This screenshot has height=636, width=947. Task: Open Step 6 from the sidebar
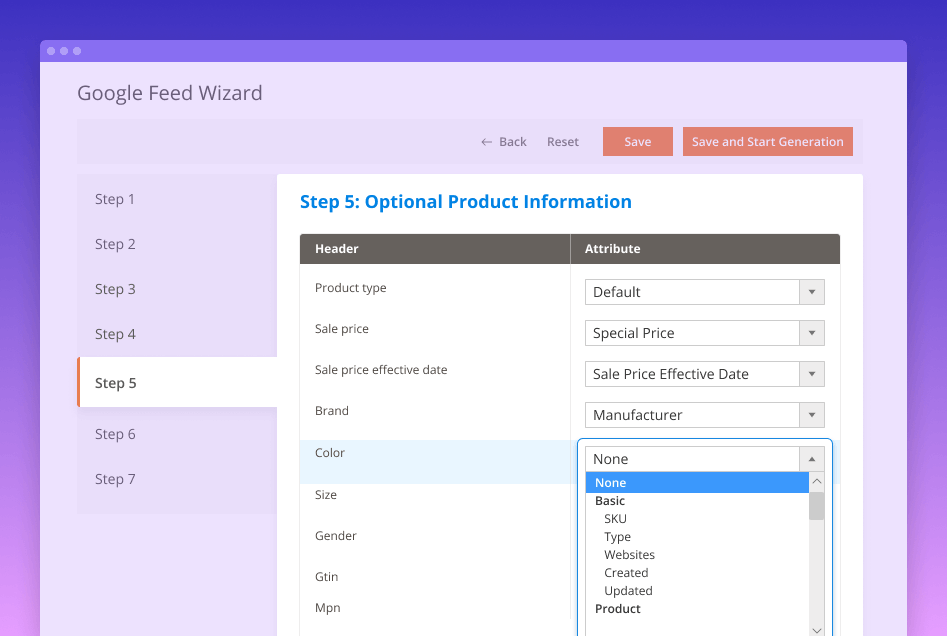pos(114,433)
